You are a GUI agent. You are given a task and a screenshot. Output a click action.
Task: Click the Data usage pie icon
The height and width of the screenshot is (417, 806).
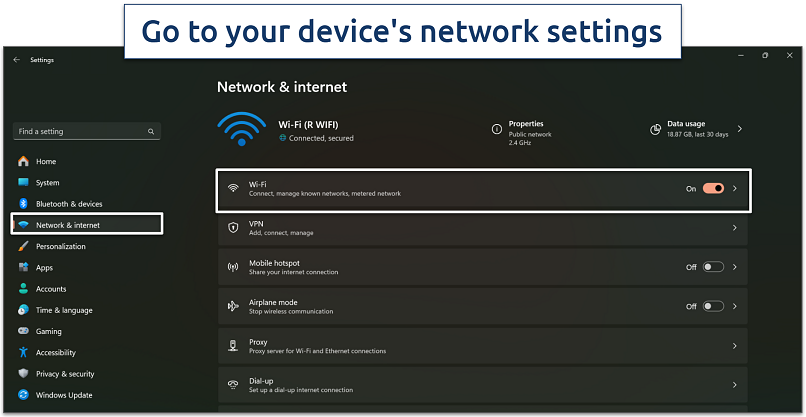(x=655, y=129)
